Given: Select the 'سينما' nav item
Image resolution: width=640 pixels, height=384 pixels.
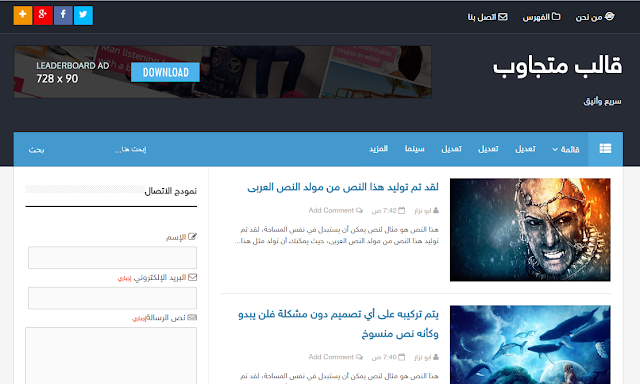Looking at the screenshot, I should pos(415,149).
